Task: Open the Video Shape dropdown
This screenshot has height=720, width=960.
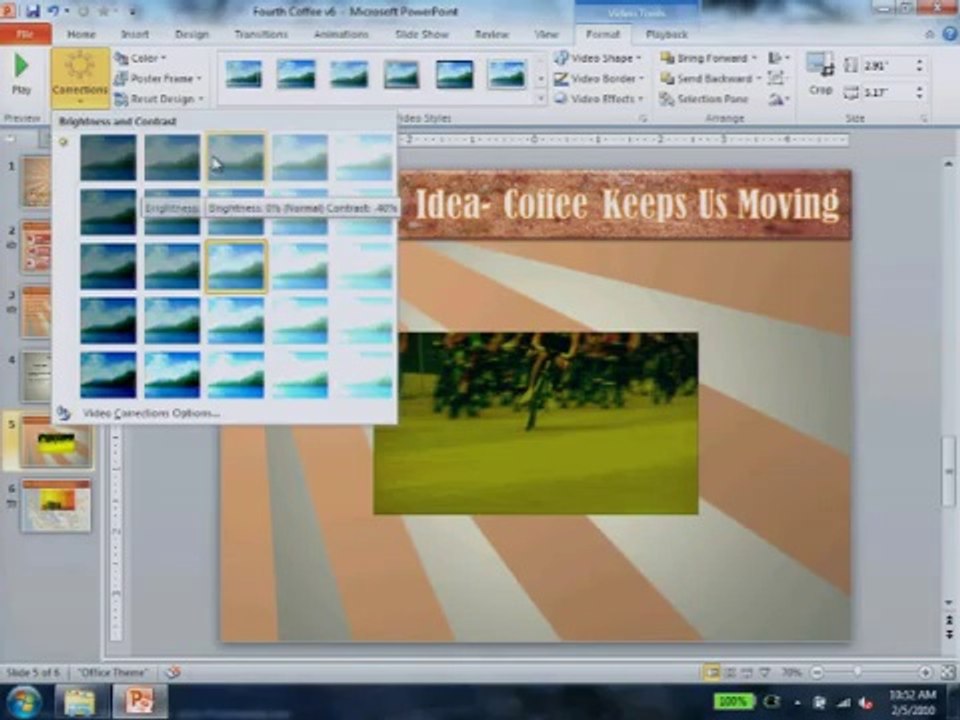Action: coord(598,58)
